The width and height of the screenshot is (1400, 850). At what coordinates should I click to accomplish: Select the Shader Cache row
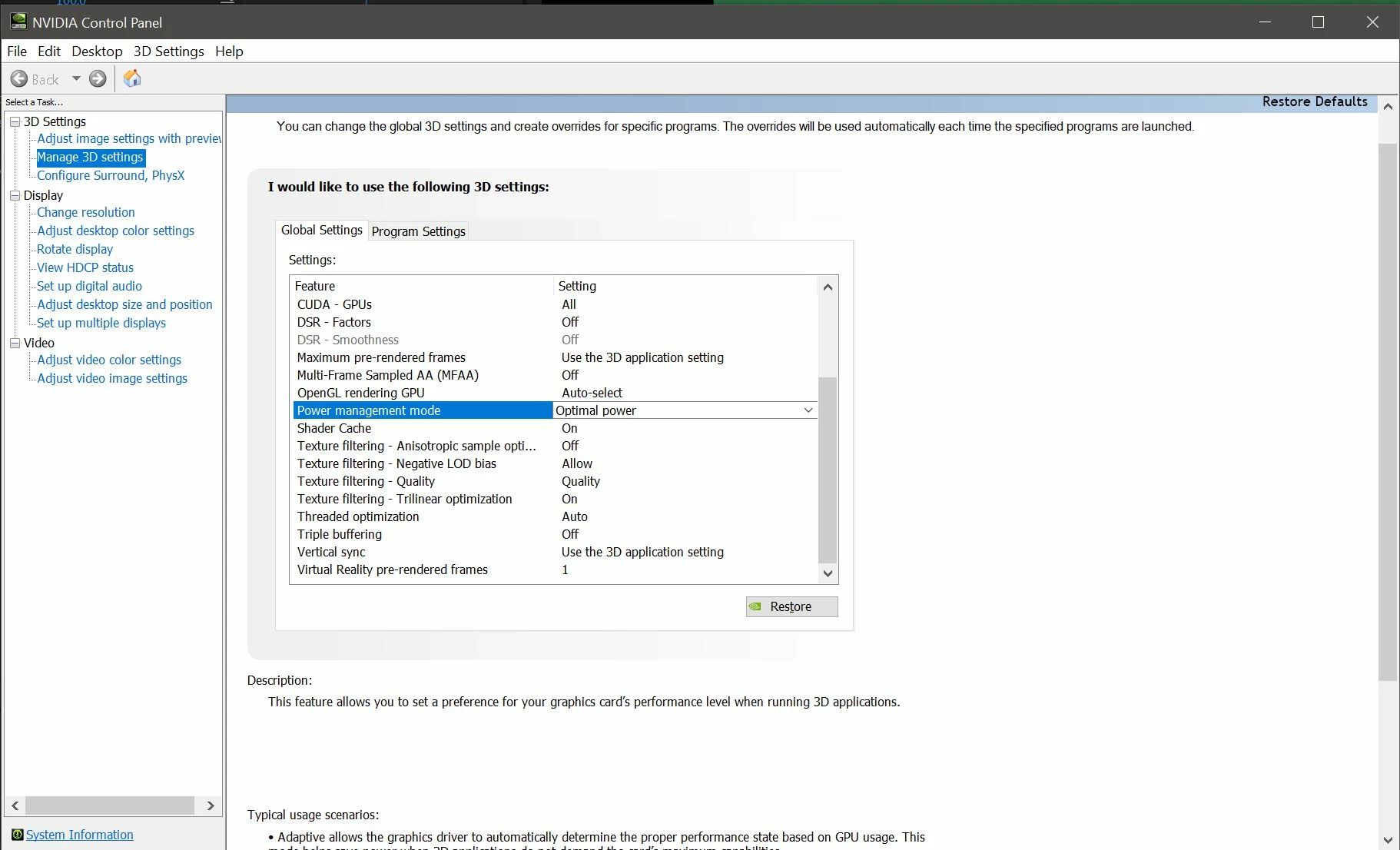553,428
